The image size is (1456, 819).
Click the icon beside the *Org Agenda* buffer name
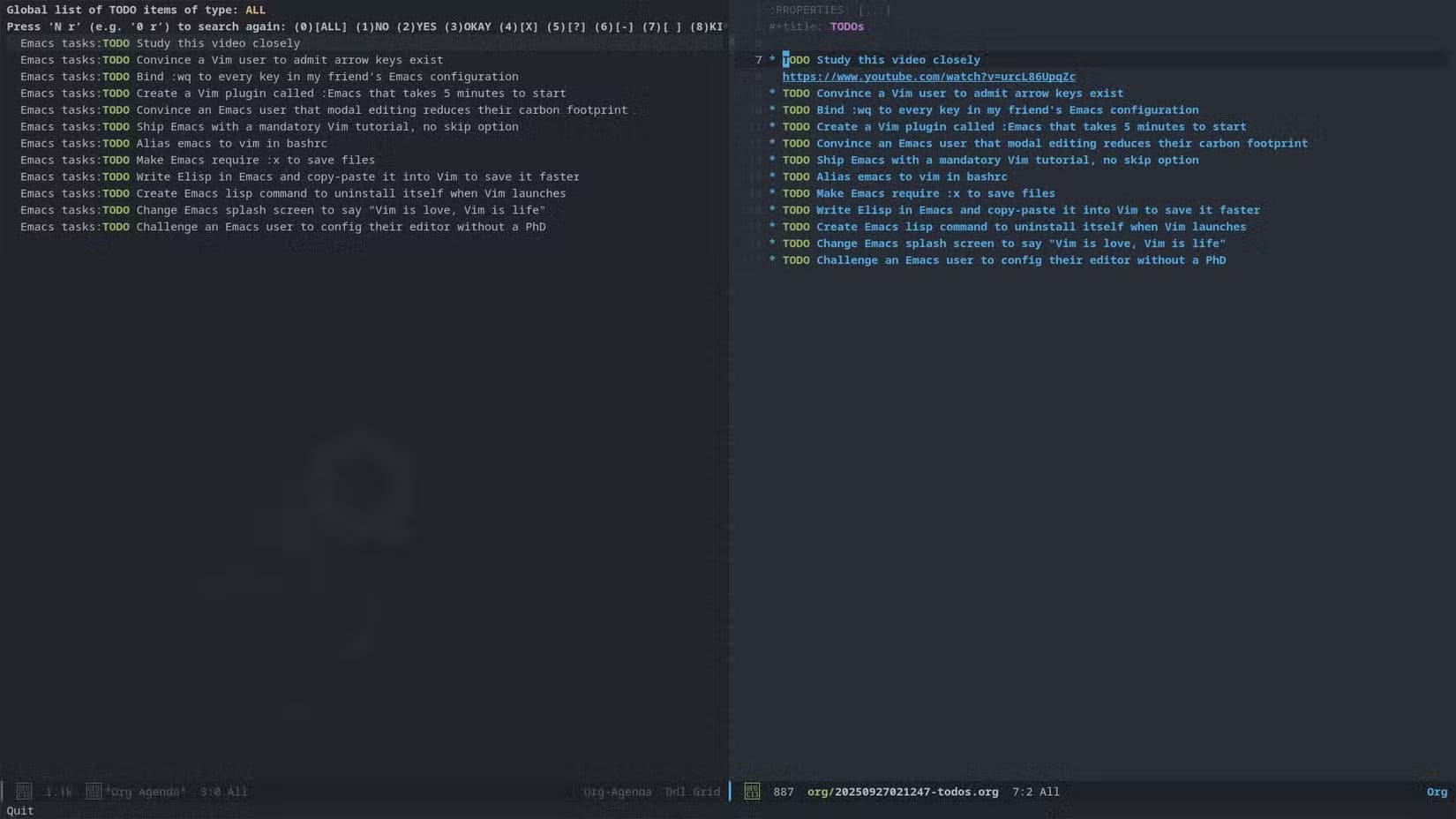pyautogui.click(x=94, y=792)
